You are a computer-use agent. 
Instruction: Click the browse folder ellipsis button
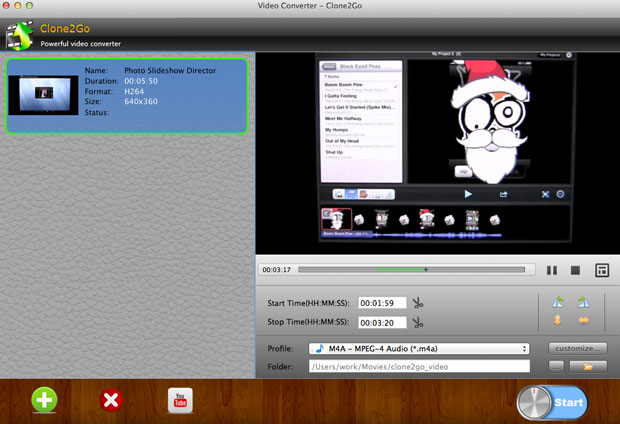[x=556, y=367]
